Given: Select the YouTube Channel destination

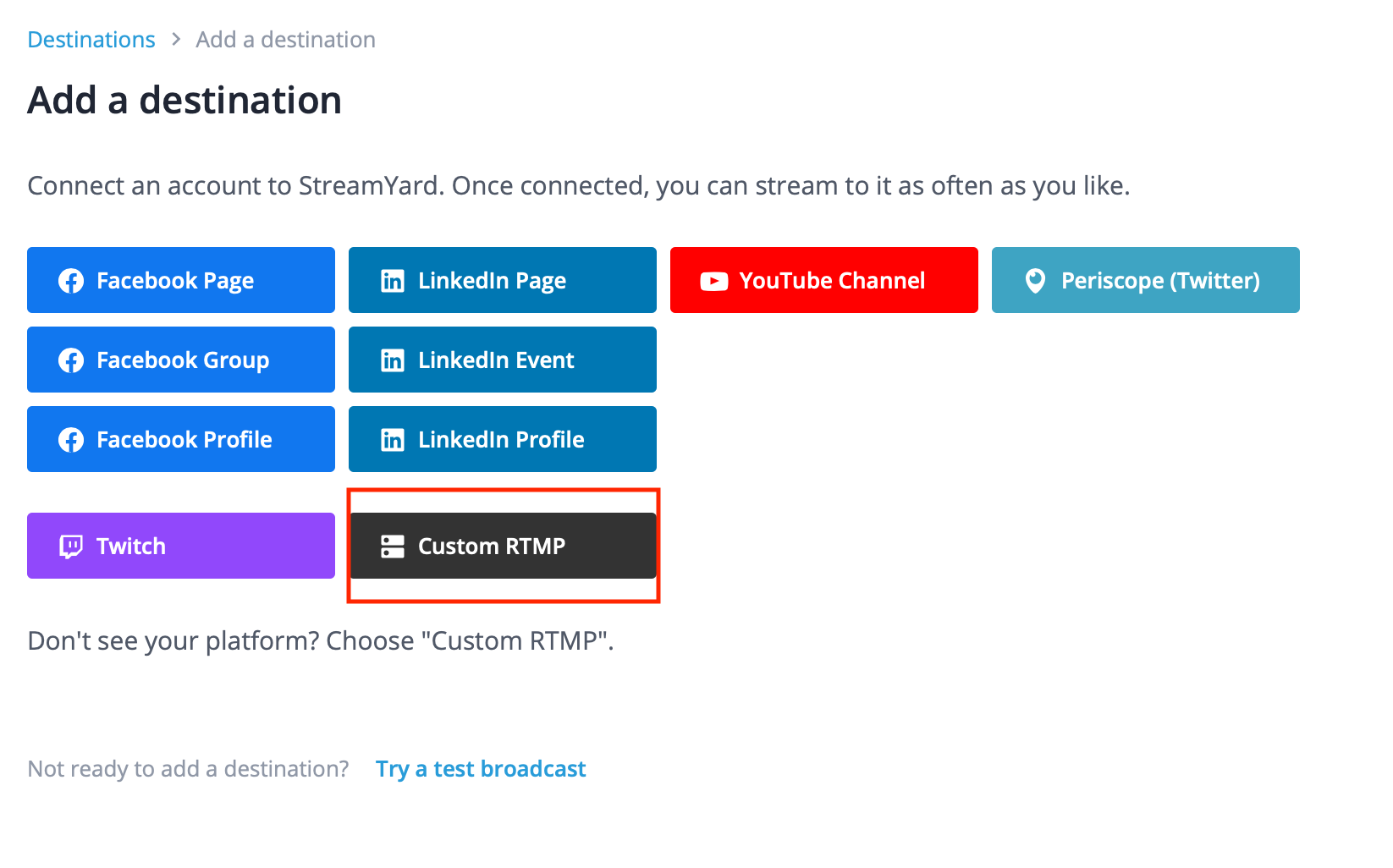Looking at the screenshot, I should (x=824, y=280).
